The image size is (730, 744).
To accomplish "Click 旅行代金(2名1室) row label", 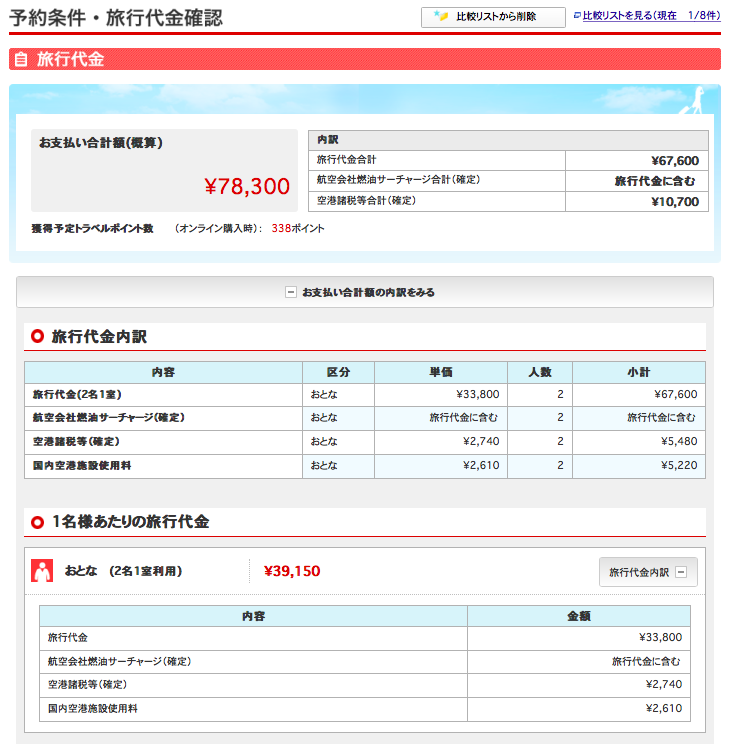I will pyautogui.click(x=77, y=394).
